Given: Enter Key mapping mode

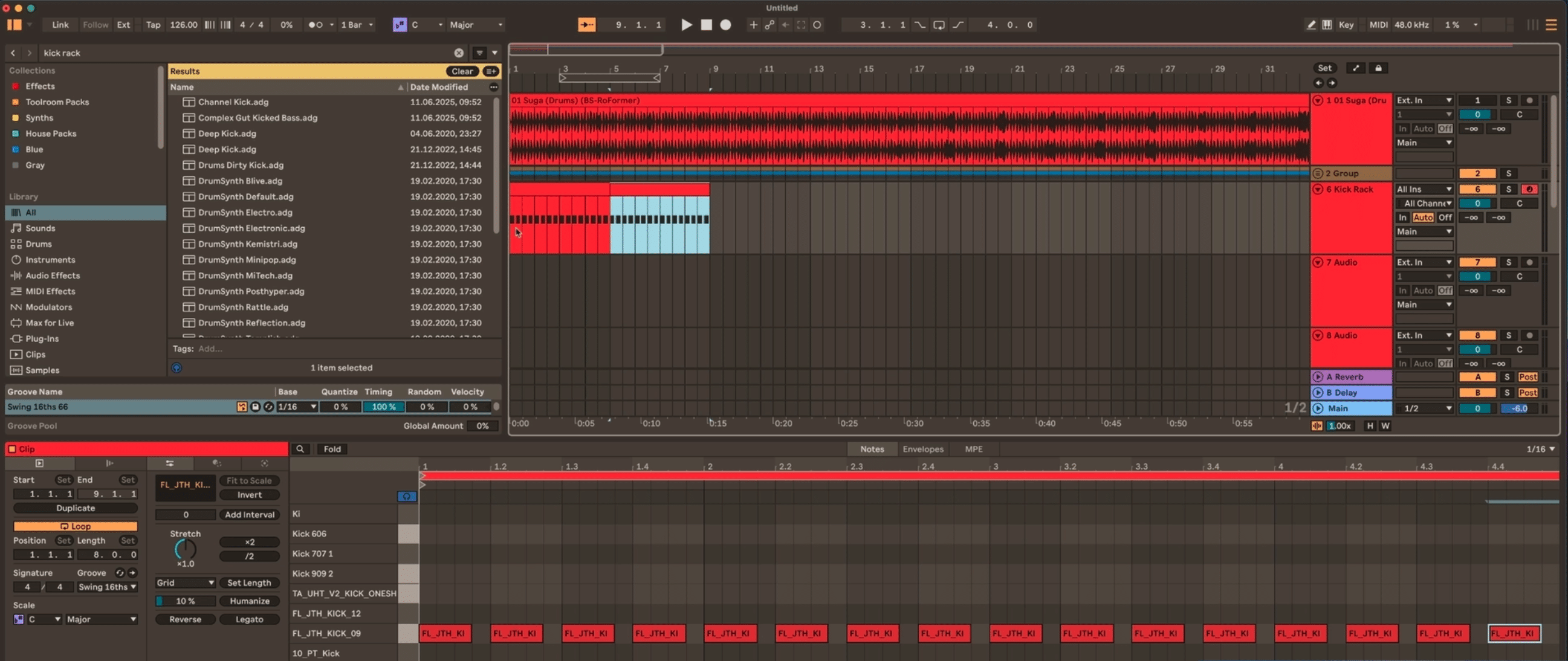Looking at the screenshot, I should [x=1346, y=25].
